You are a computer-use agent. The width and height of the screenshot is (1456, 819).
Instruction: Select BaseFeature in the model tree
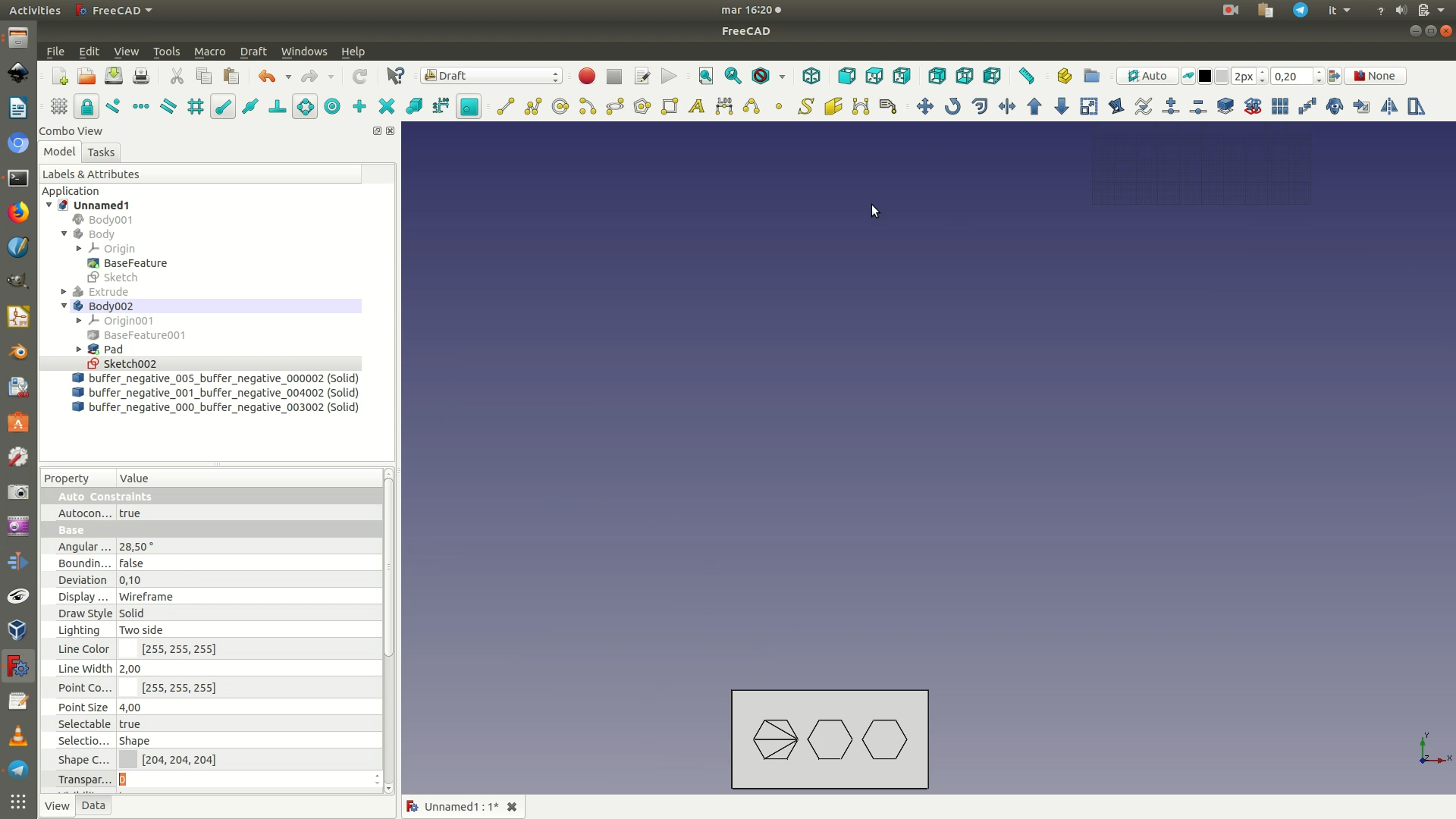coord(135,263)
